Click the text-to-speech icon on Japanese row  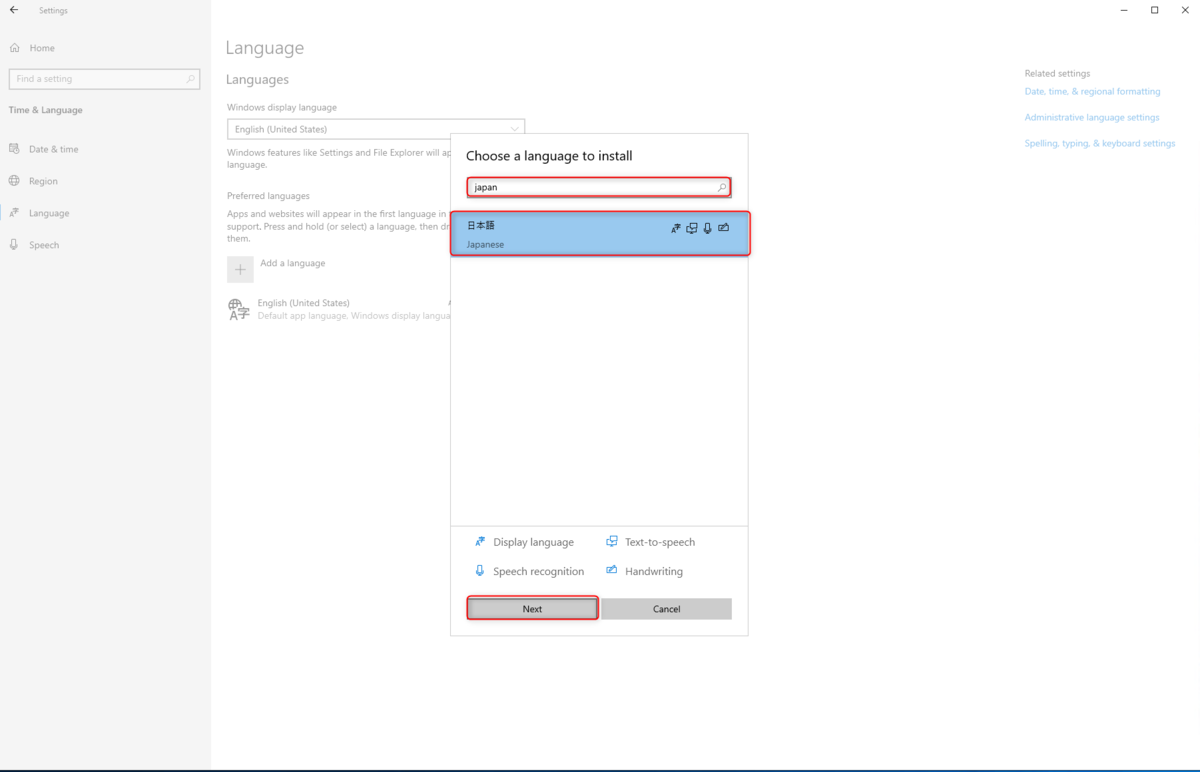click(x=692, y=228)
